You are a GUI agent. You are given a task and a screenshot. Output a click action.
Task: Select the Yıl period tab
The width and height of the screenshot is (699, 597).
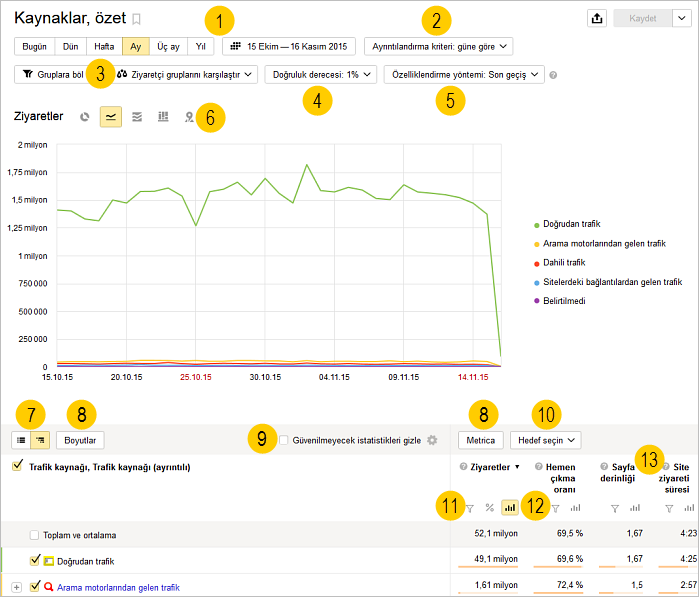(x=201, y=46)
